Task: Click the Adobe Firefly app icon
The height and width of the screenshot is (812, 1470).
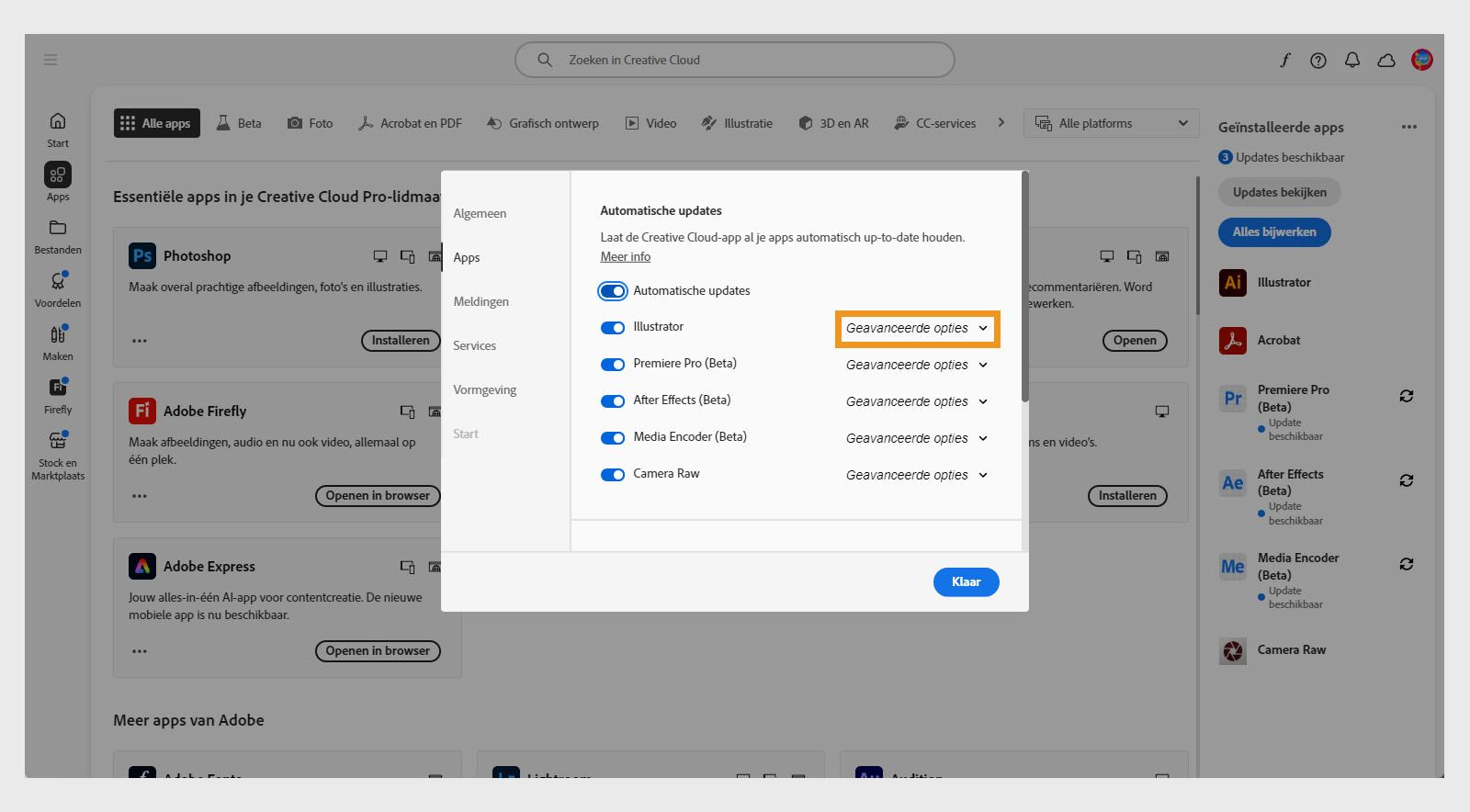Action: [142, 411]
